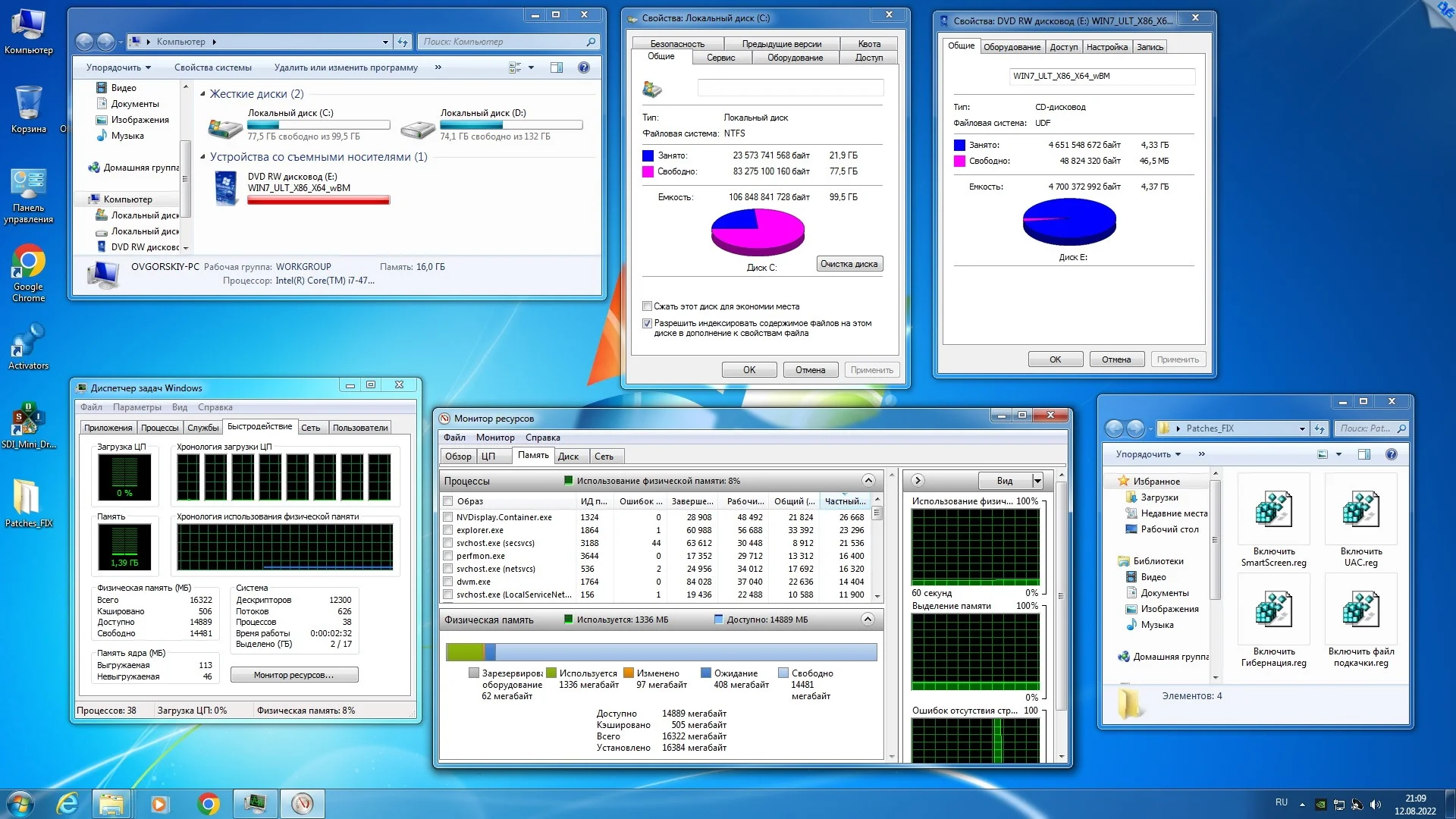Screen dimensions: 1456x819
Task: Toggle the disk compression checkbox
Action: (x=647, y=306)
